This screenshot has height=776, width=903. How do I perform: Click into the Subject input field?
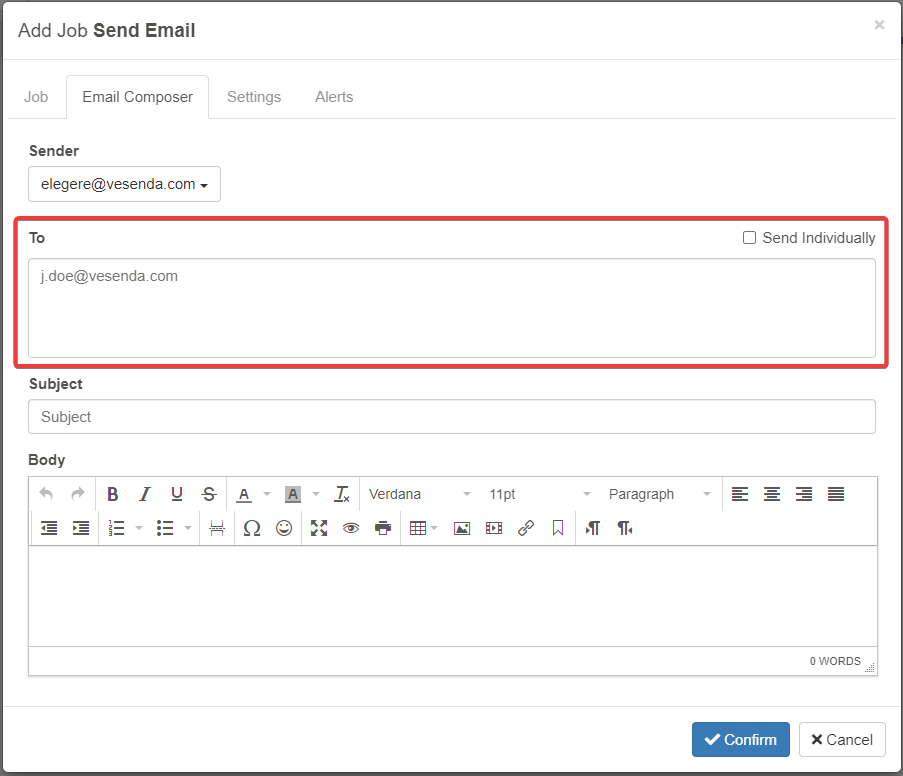coord(451,417)
